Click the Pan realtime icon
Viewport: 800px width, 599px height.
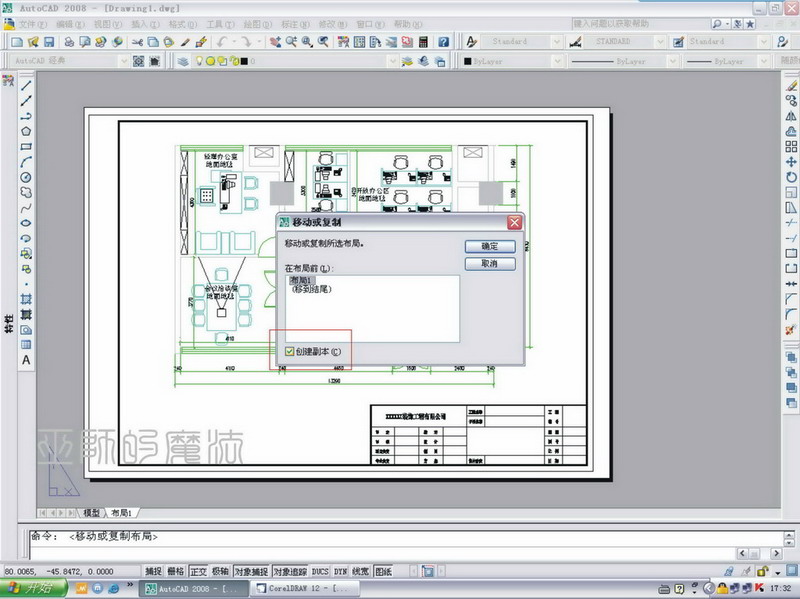tap(276, 42)
